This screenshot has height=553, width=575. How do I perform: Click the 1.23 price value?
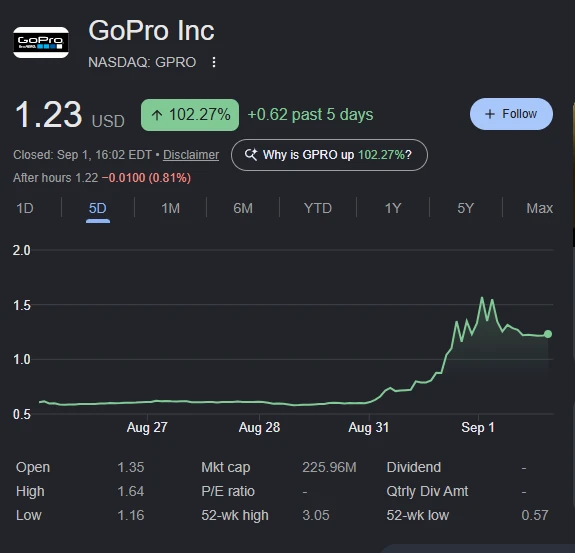[x=48, y=115]
